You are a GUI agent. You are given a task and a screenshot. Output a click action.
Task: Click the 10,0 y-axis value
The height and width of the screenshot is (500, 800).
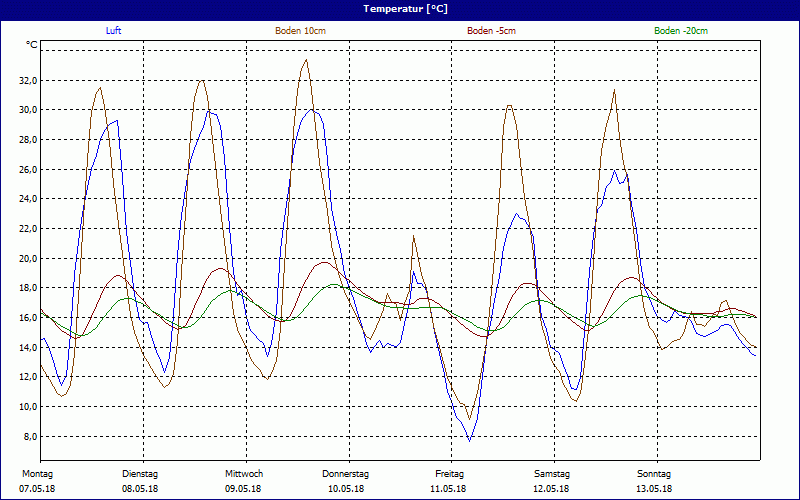tap(27, 407)
